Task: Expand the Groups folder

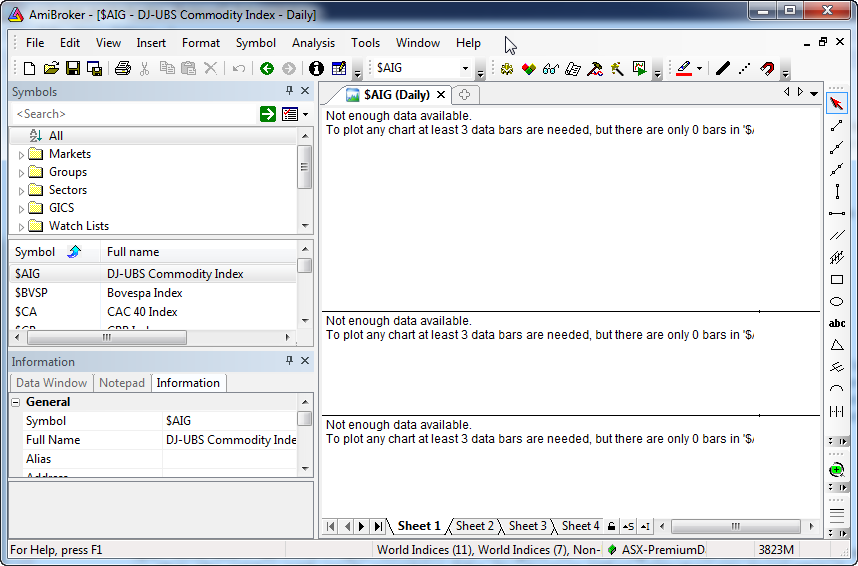Action: (21, 173)
